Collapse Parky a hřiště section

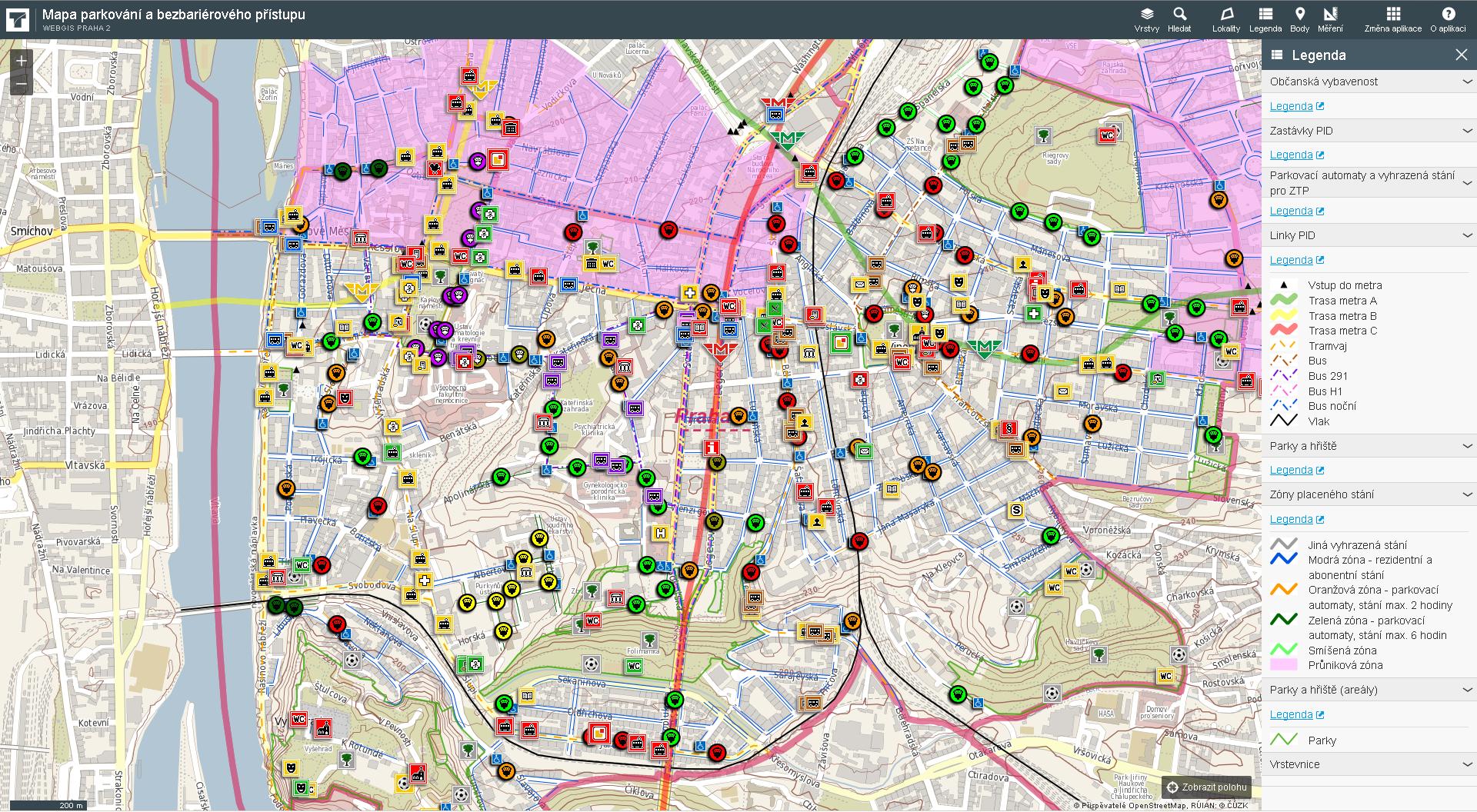pyautogui.click(x=1369, y=446)
